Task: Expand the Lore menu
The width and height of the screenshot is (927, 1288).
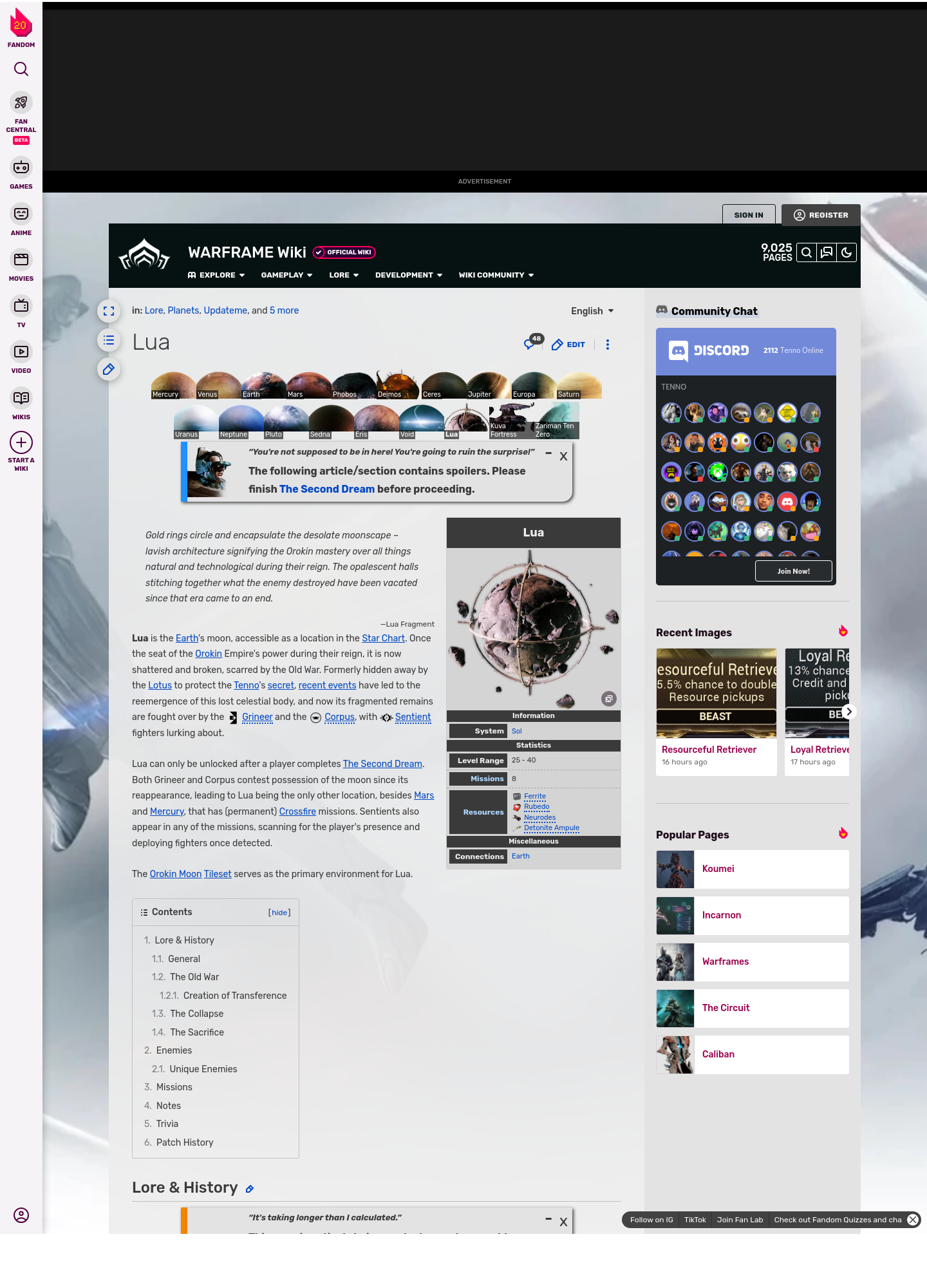Action: click(x=344, y=275)
